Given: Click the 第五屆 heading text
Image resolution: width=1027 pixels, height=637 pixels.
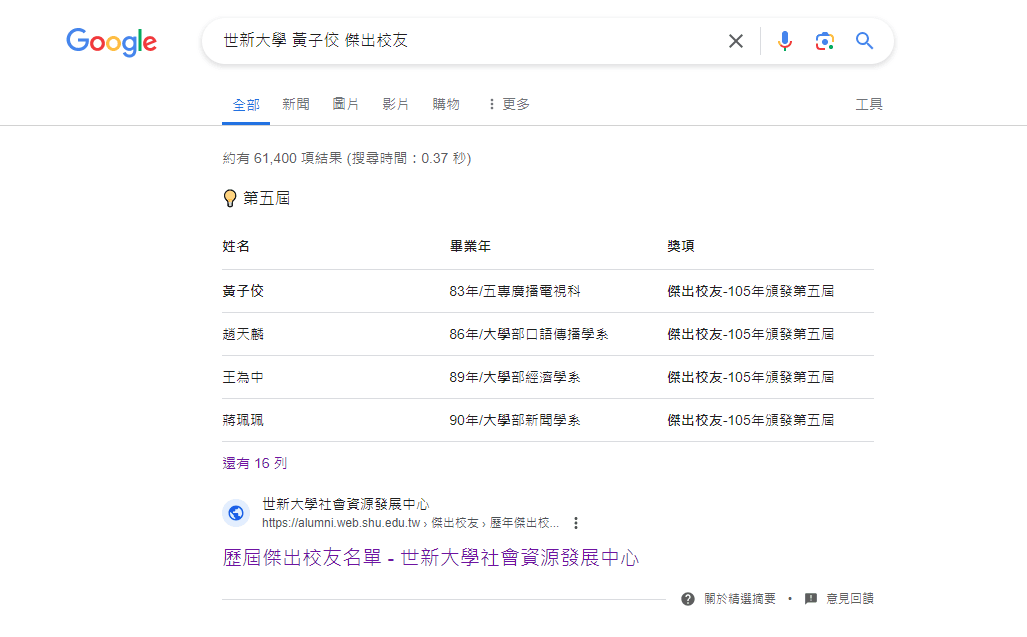Looking at the screenshot, I should click(267, 198).
